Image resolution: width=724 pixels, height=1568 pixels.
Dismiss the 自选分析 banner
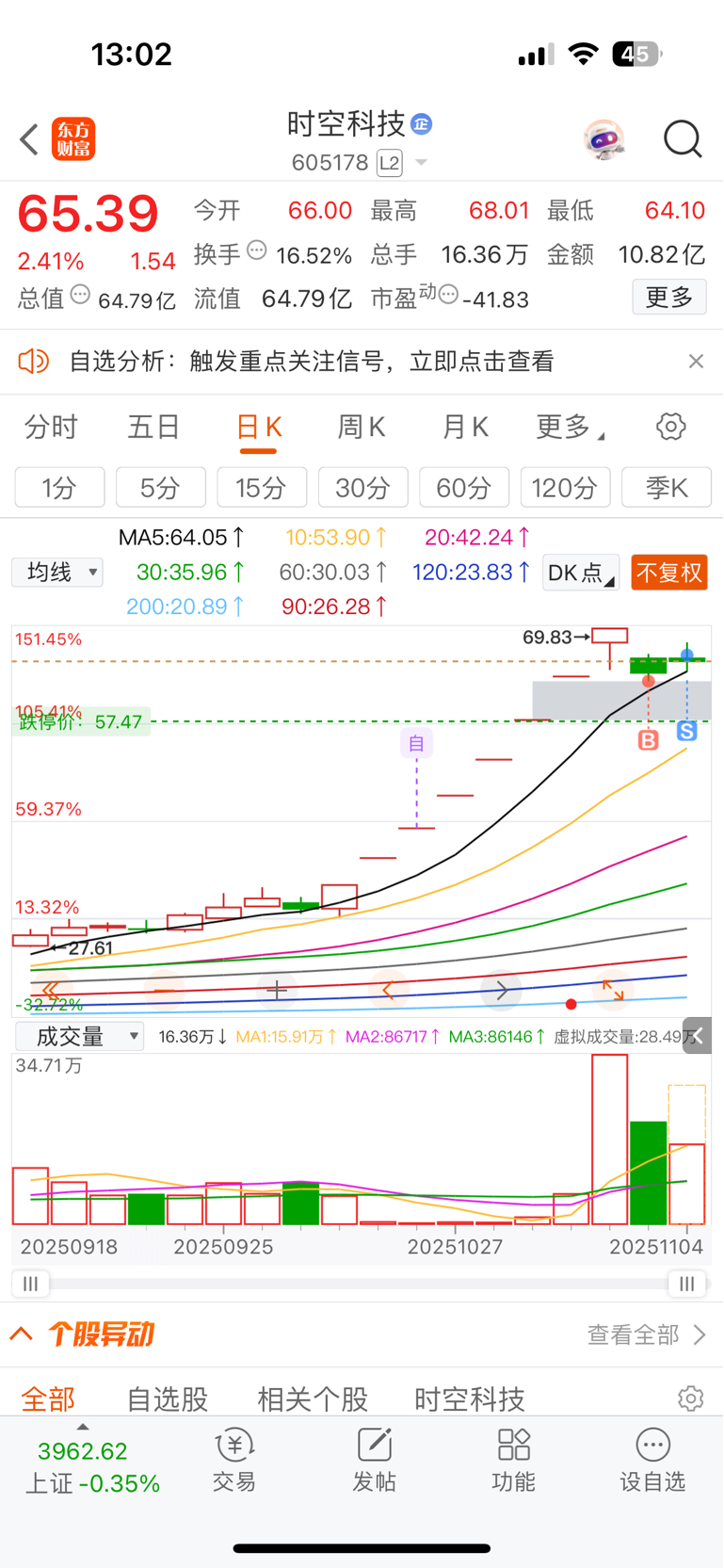[x=696, y=361]
